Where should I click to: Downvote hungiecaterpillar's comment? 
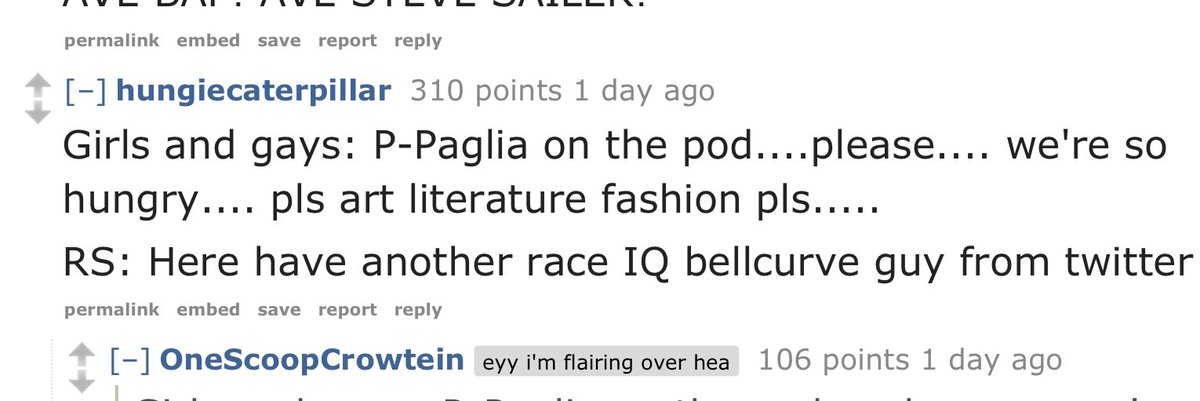tap(35, 112)
